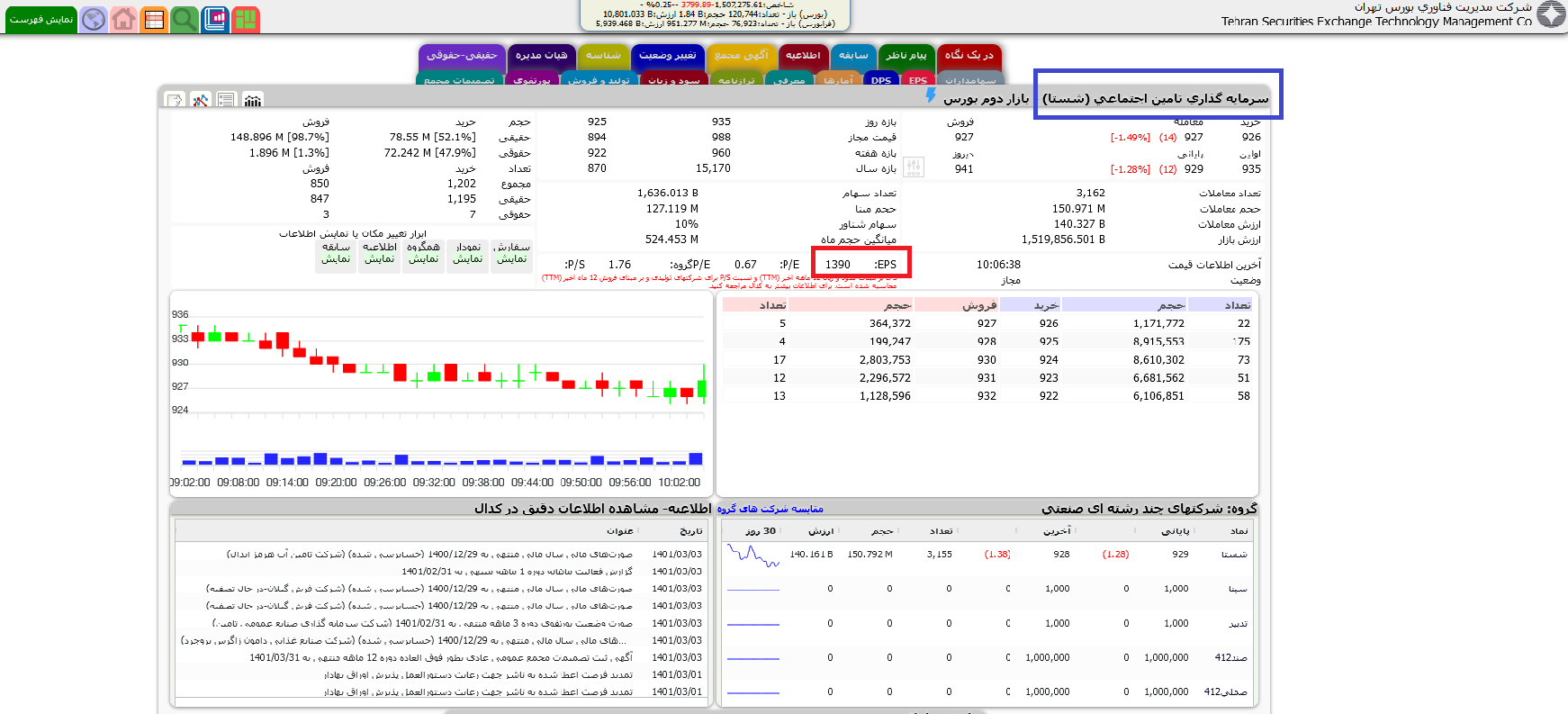
Task: Click the Tehran exchange logo at top right
Action: point(1551,15)
